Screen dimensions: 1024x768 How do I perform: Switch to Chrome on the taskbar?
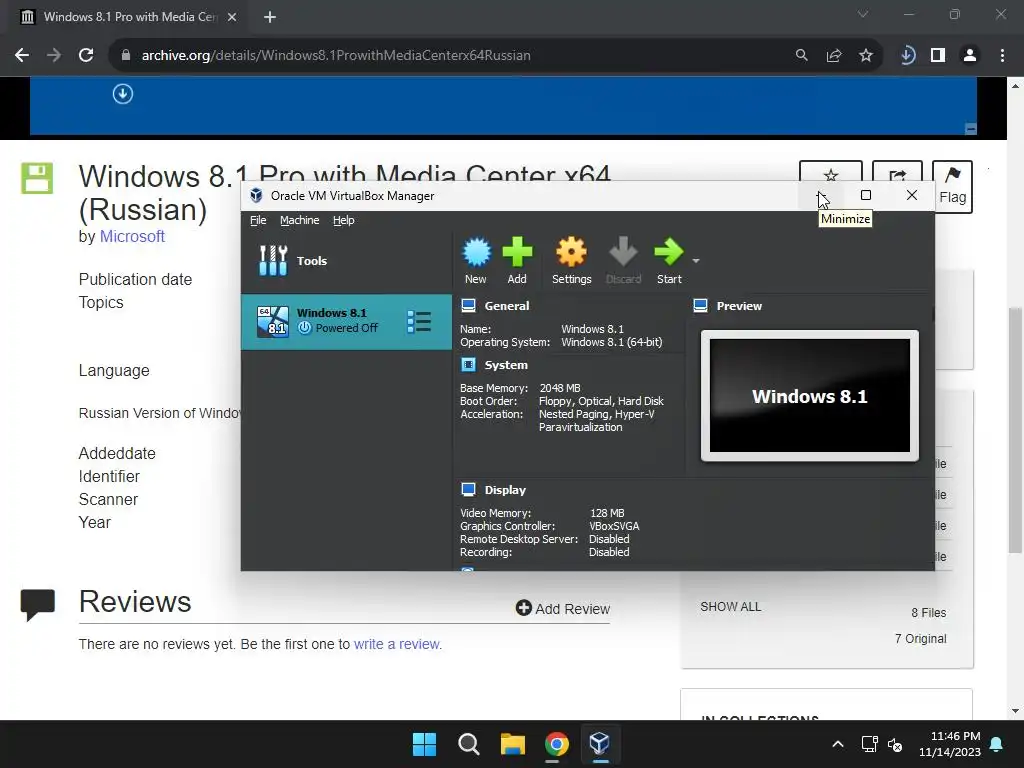[x=556, y=744]
